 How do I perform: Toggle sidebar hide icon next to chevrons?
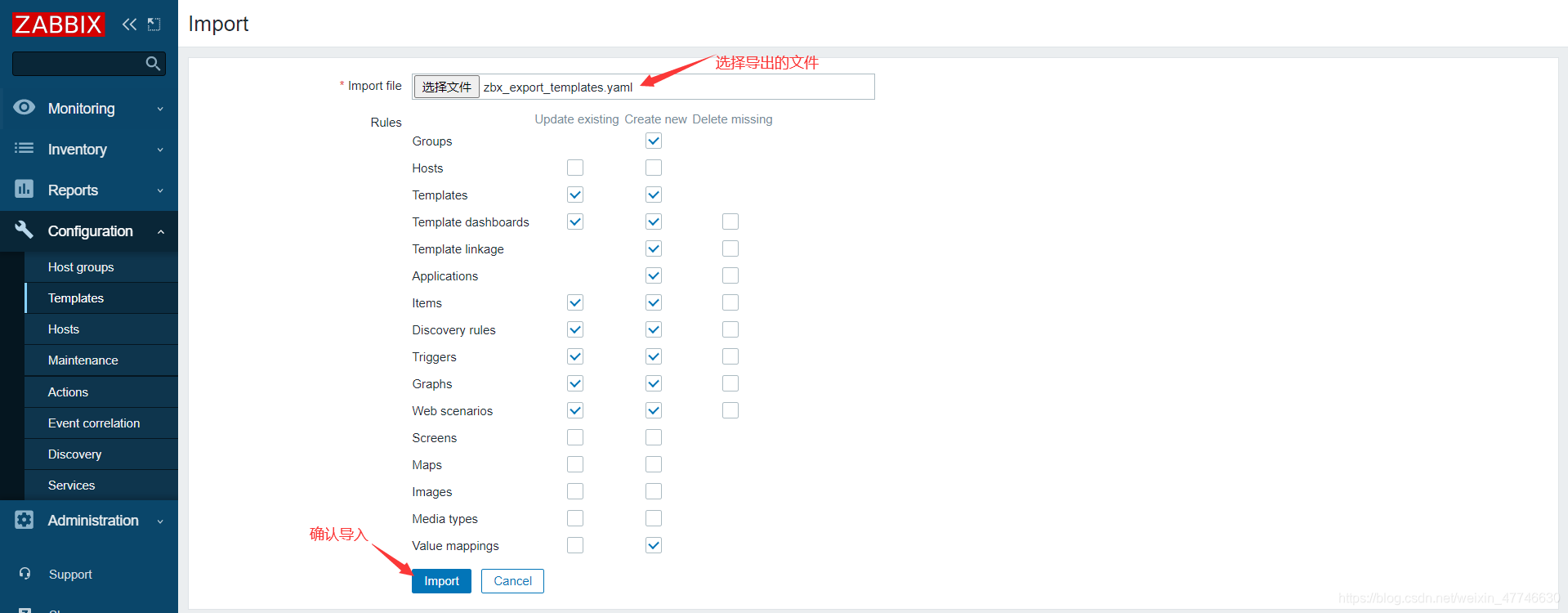[154, 25]
